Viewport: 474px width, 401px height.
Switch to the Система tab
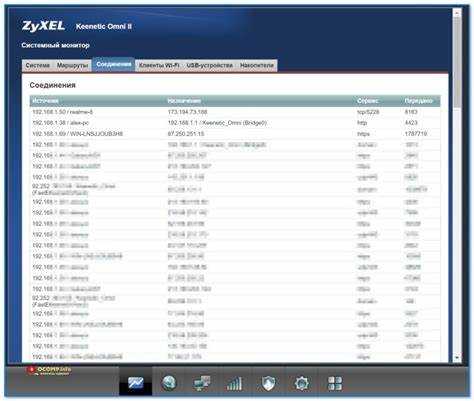[38, 65]
